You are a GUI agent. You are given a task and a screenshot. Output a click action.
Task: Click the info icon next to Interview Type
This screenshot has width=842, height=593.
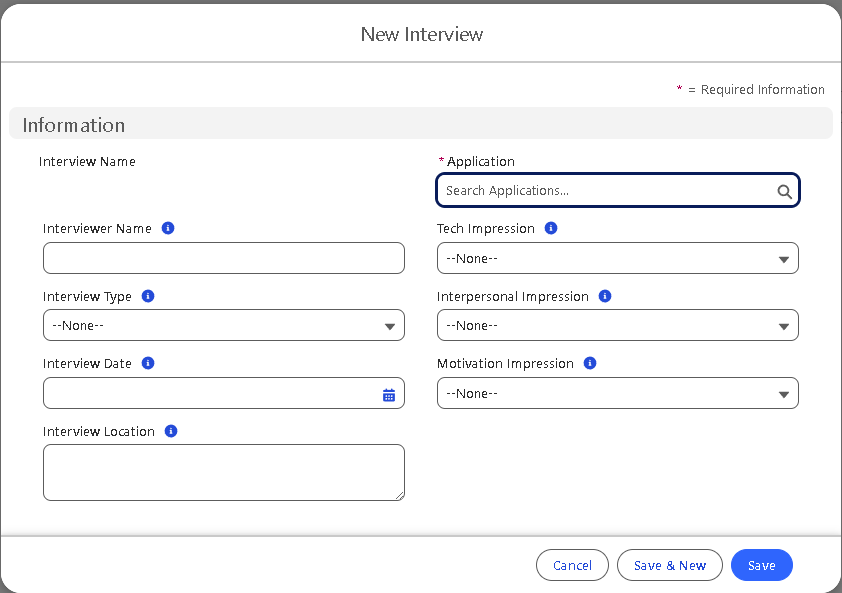coord(148,296)
